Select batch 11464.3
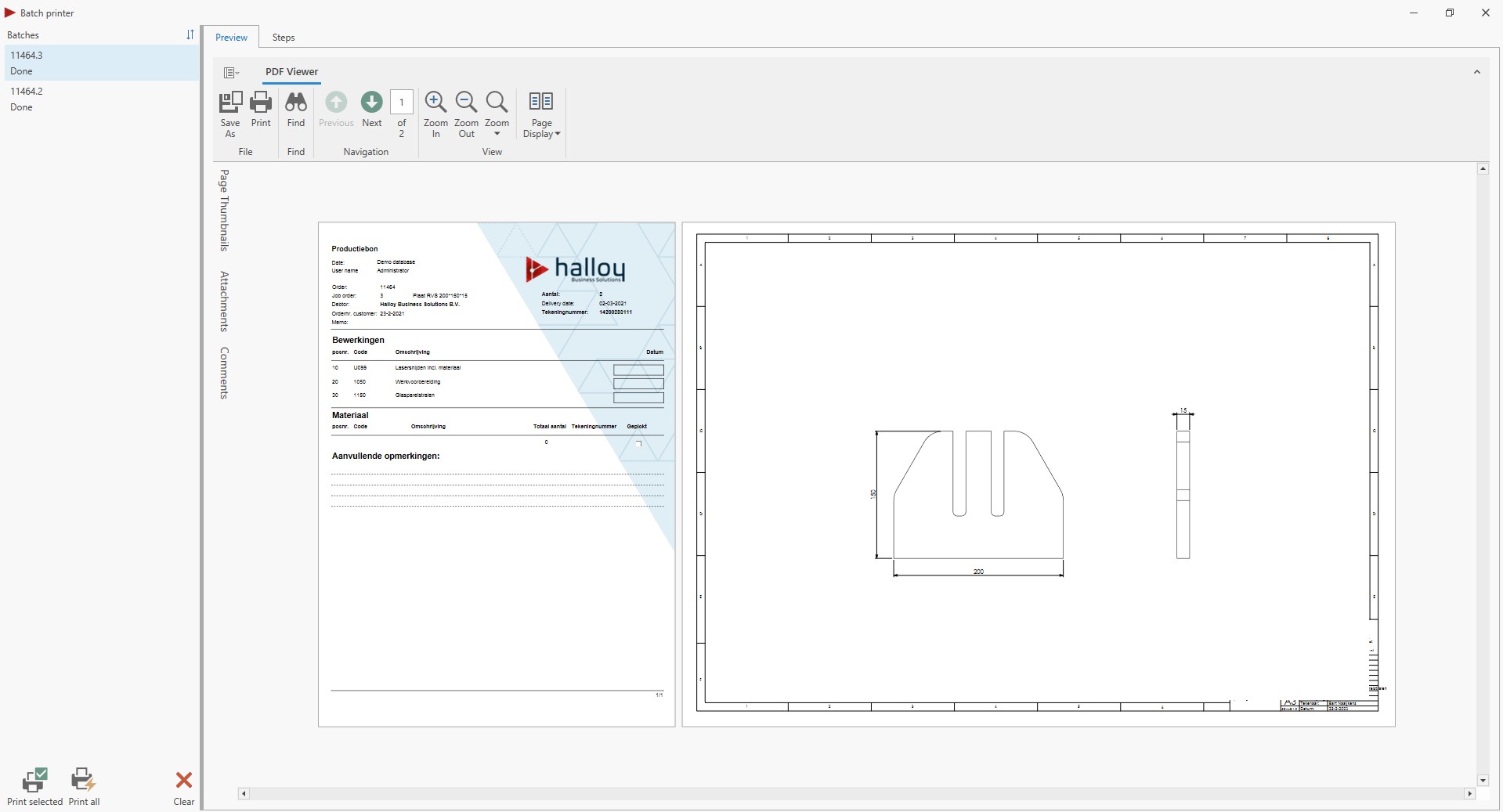The image size is (1503, 812). [x=102, y=63]
